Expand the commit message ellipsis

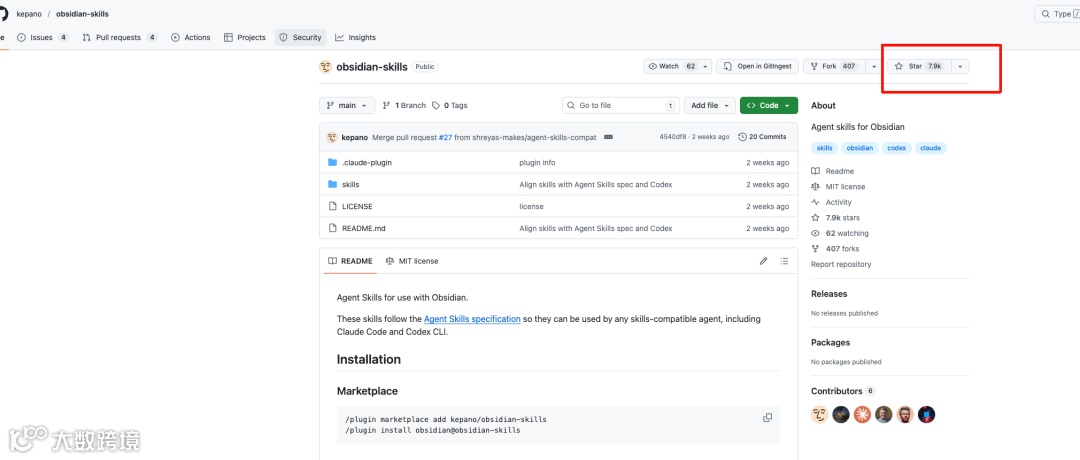[x=608, y=136]
